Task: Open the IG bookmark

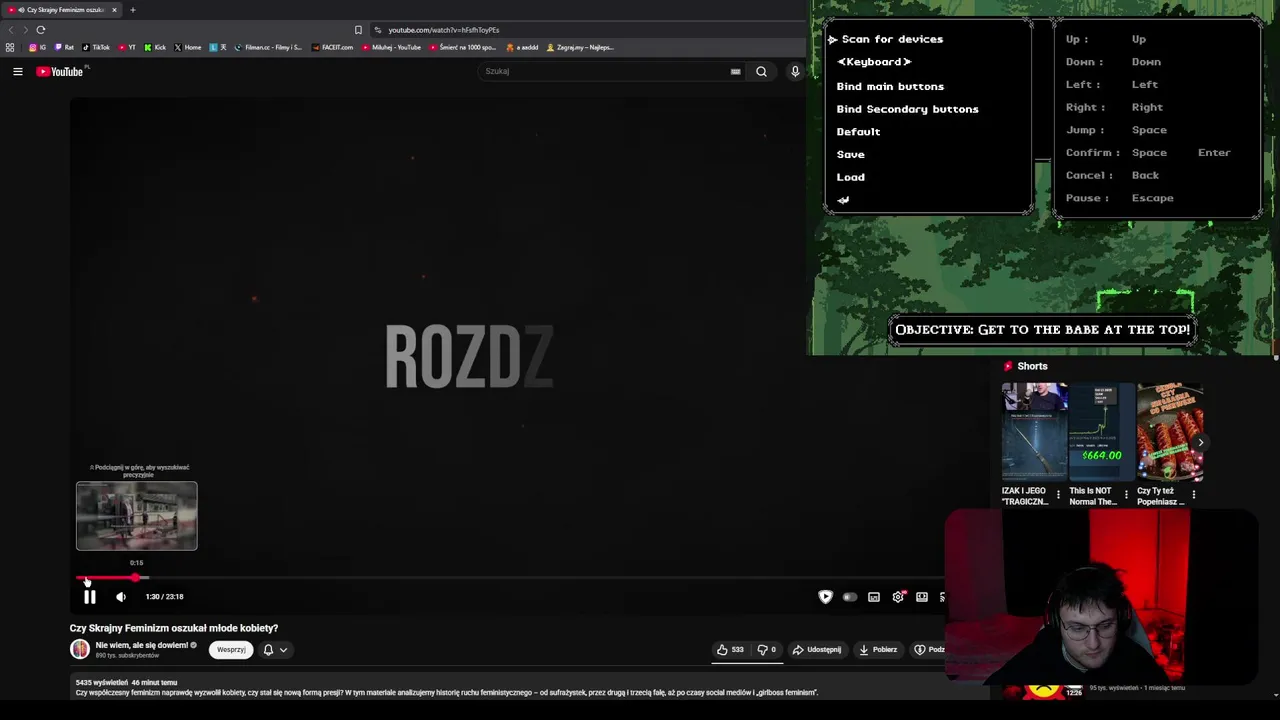Action: click(x=37, y=47)
